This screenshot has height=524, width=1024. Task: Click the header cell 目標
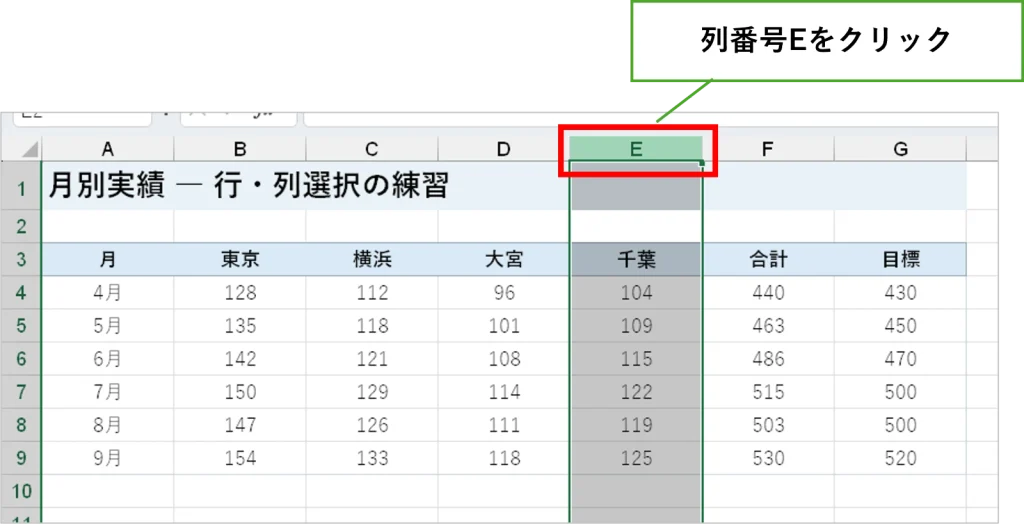click(x=901, y=259)
